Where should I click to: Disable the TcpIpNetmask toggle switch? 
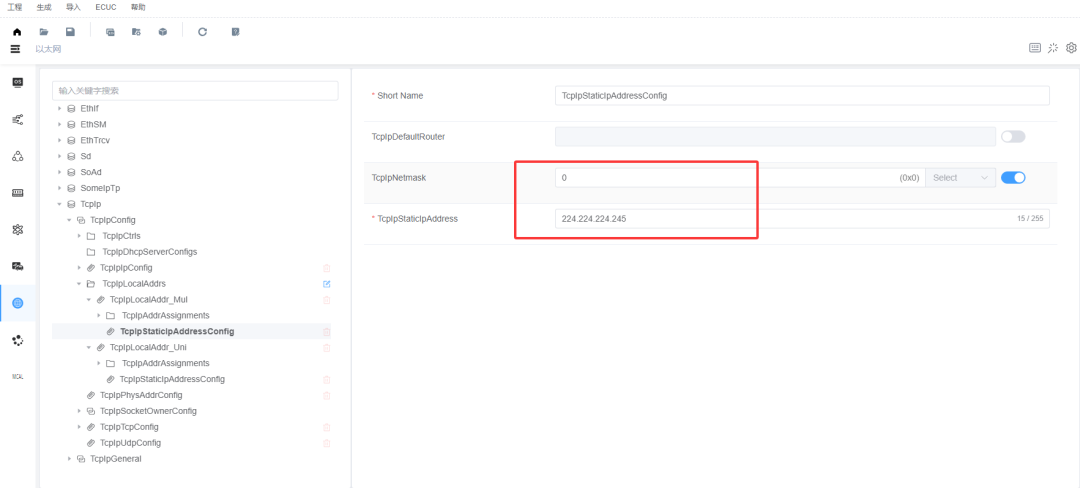coord(1012,178)
